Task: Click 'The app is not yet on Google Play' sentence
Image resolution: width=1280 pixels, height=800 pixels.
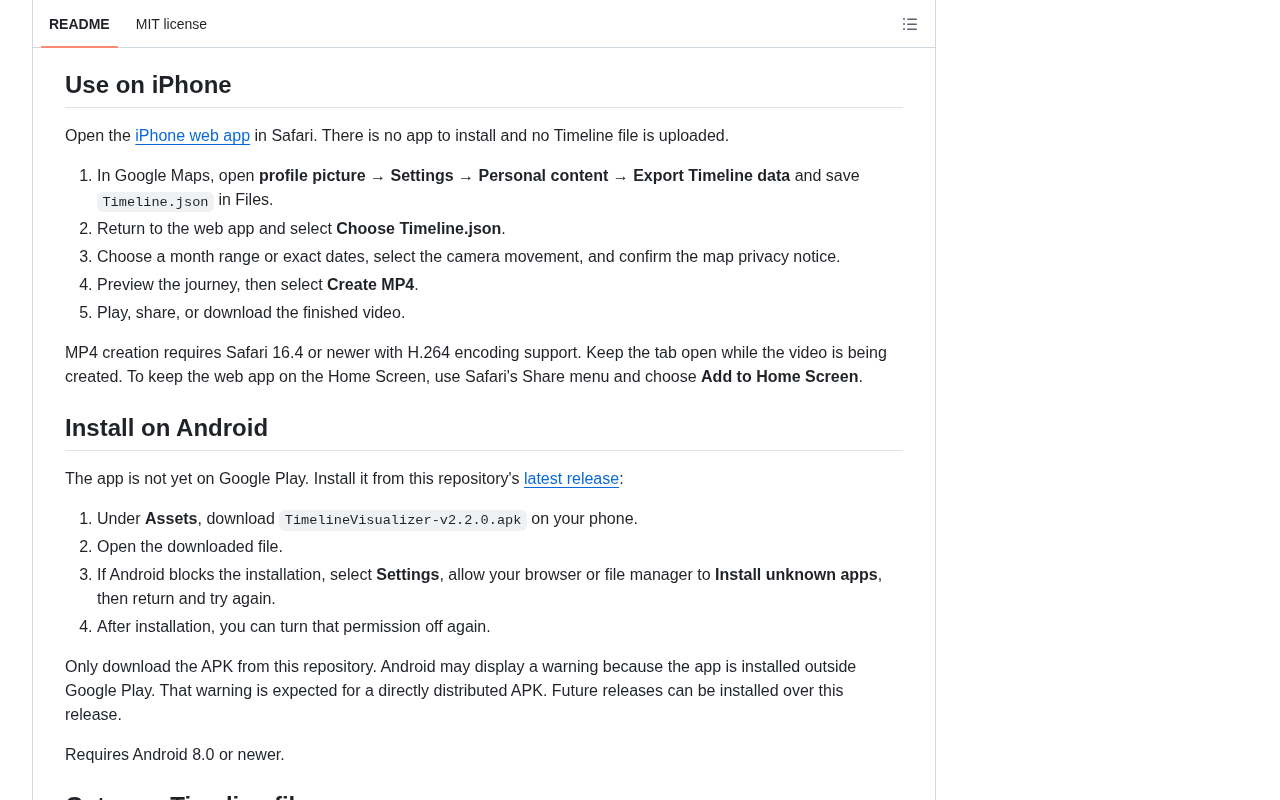Action: pos(344,479)
